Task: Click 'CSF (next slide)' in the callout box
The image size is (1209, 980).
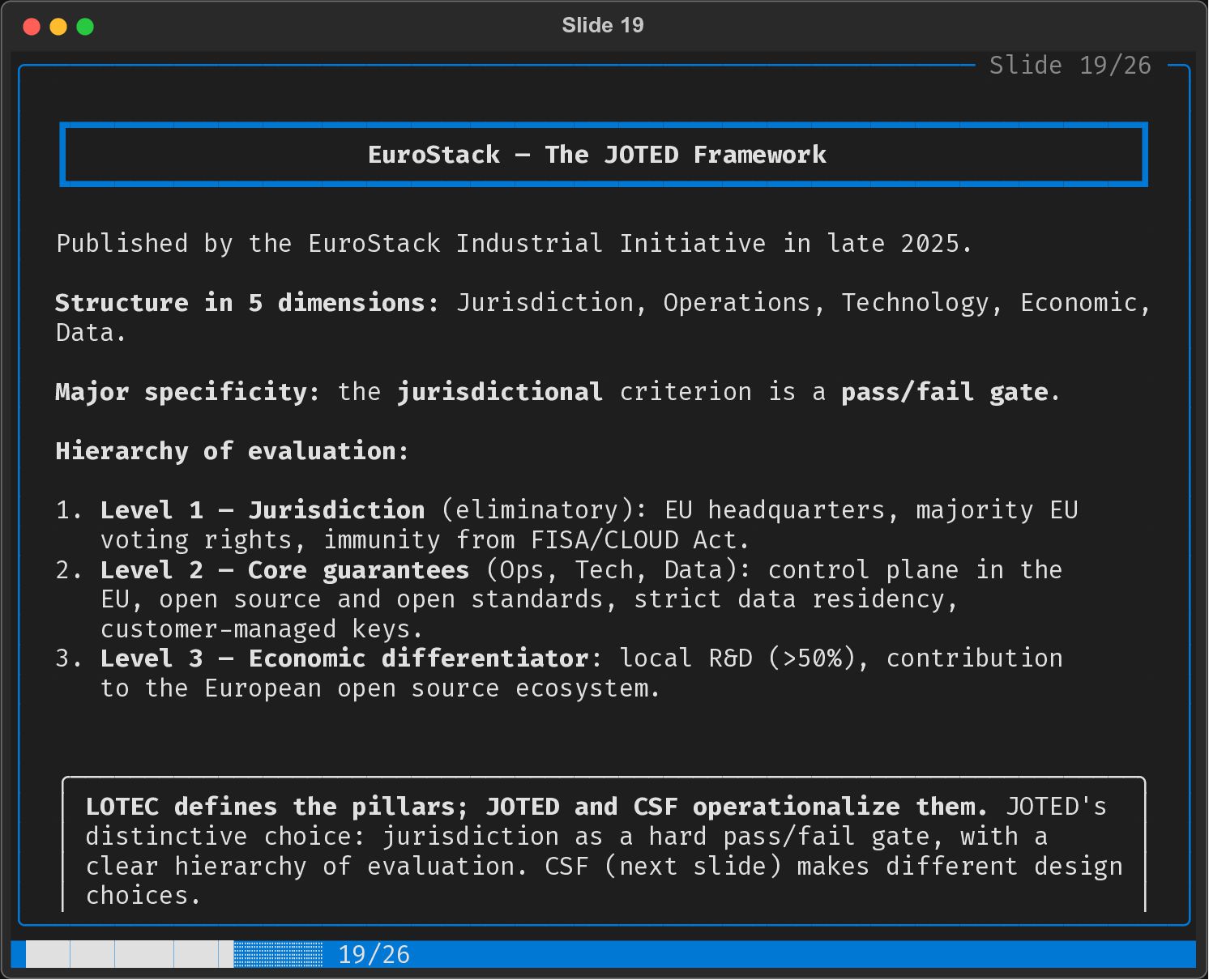Action: 664,867
